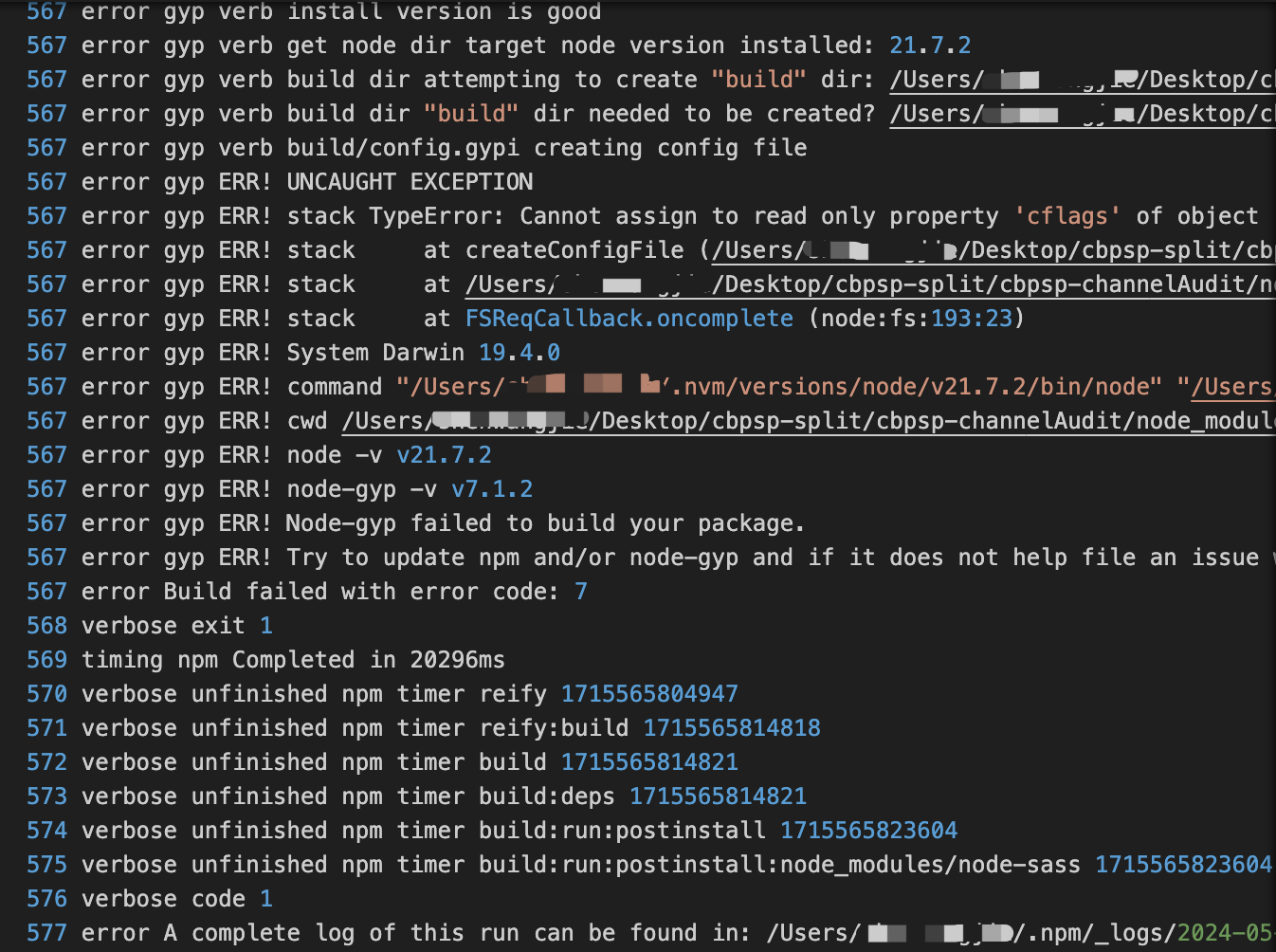Select line number 577 in gutter
Image resolution: width=1276 pixels, height=952 pixels.
click(x=46, y=932)
